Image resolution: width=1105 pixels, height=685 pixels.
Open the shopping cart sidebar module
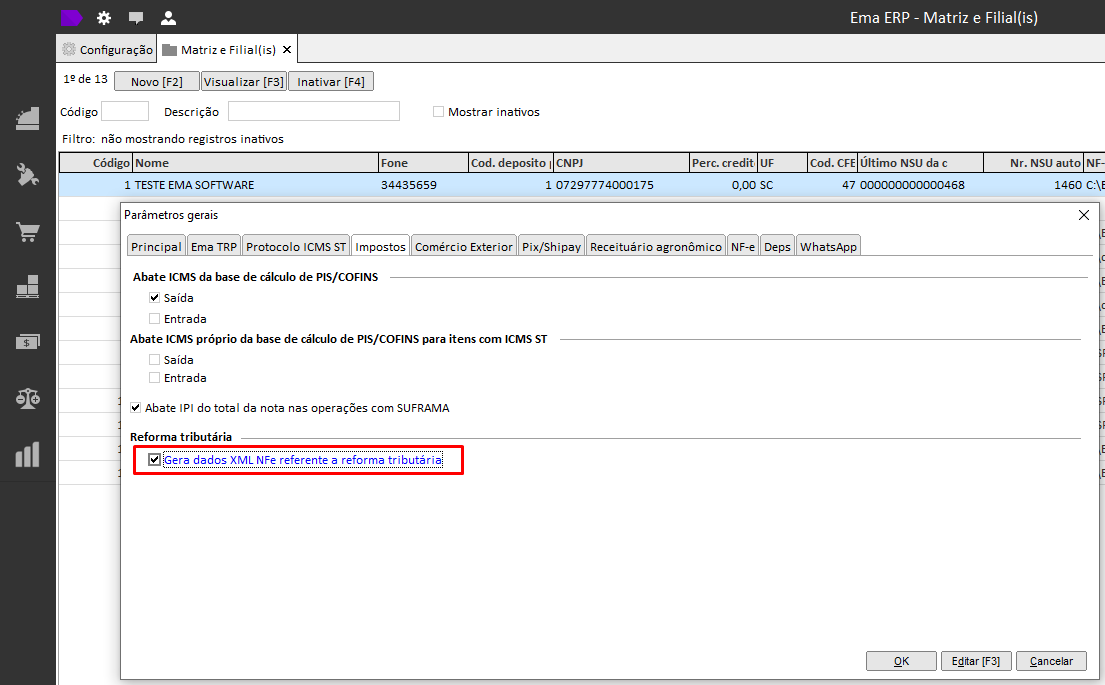pyautogui.click(x=28, y=232)
